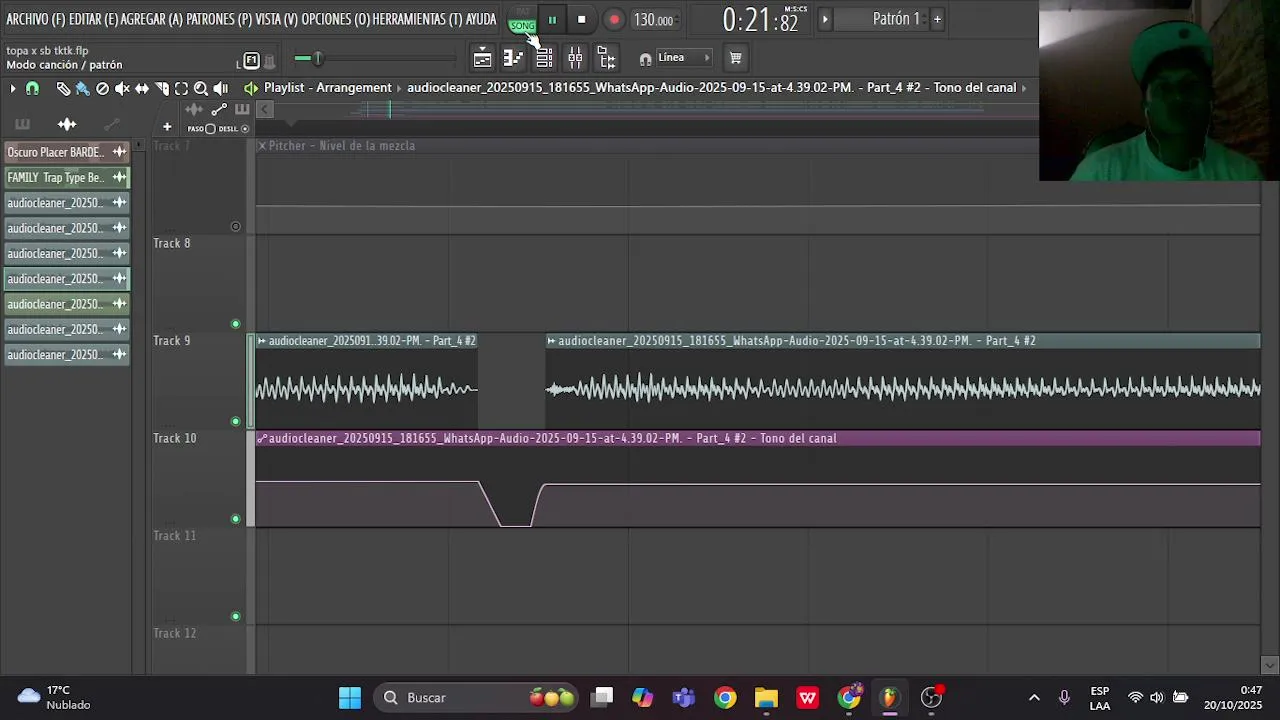This screenshot has width=1280, height=720.
Task: Open the Patrón 1 pattern selector
Action: coord(895,19)
